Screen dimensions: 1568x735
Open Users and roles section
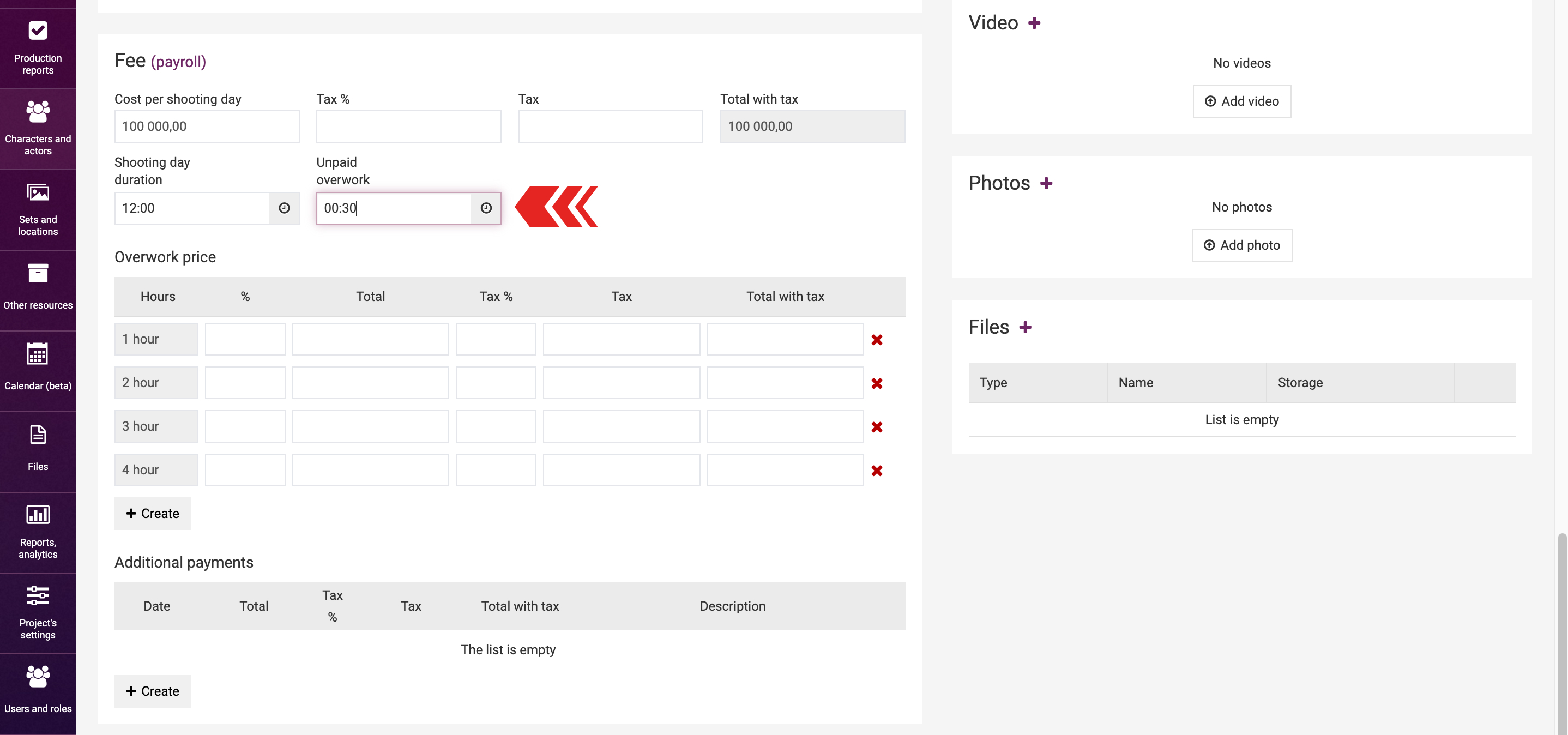[x=38, y=694]
